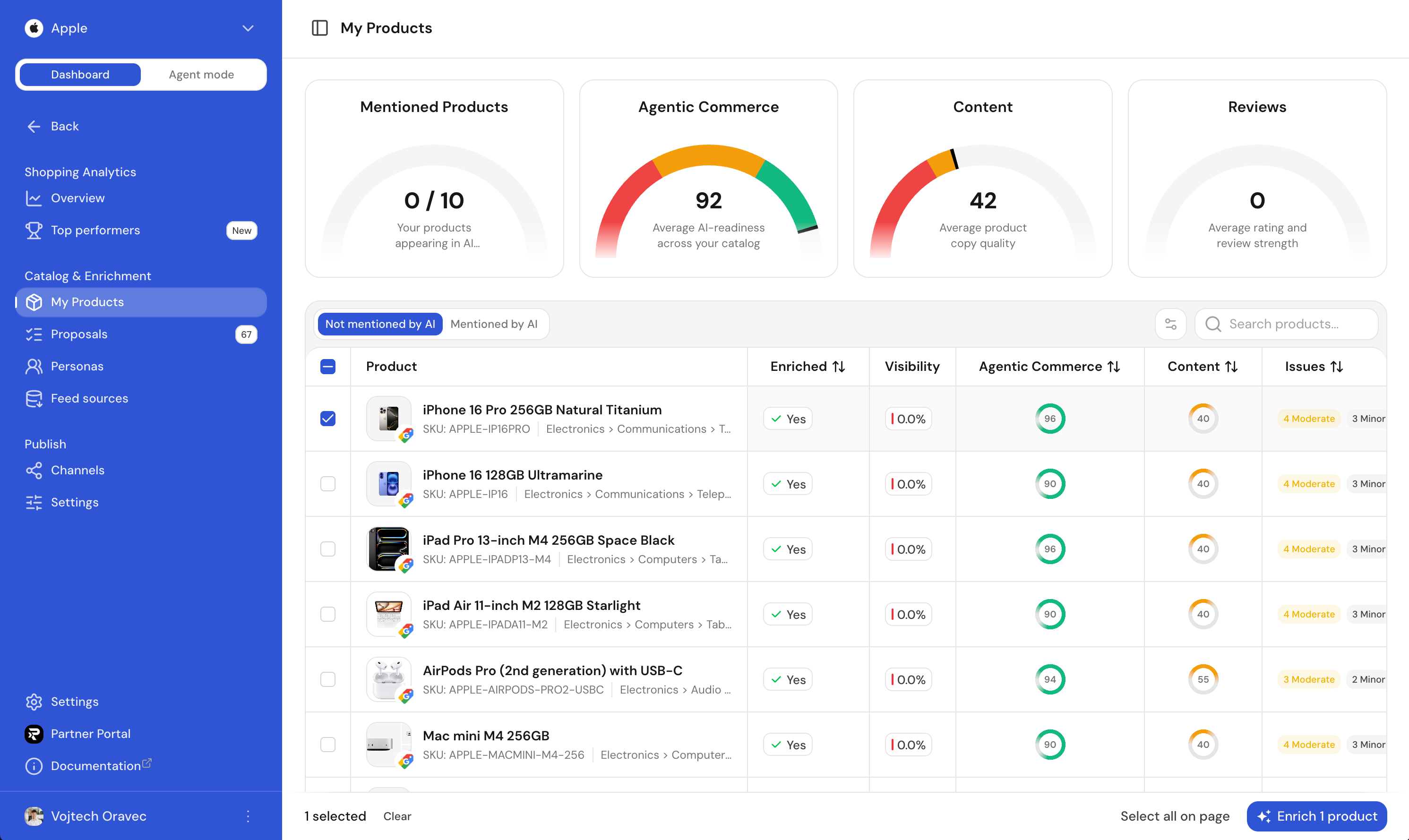
Task: Click Google badge on AirPods Pro thumbnail
Action: click(406, 695)
